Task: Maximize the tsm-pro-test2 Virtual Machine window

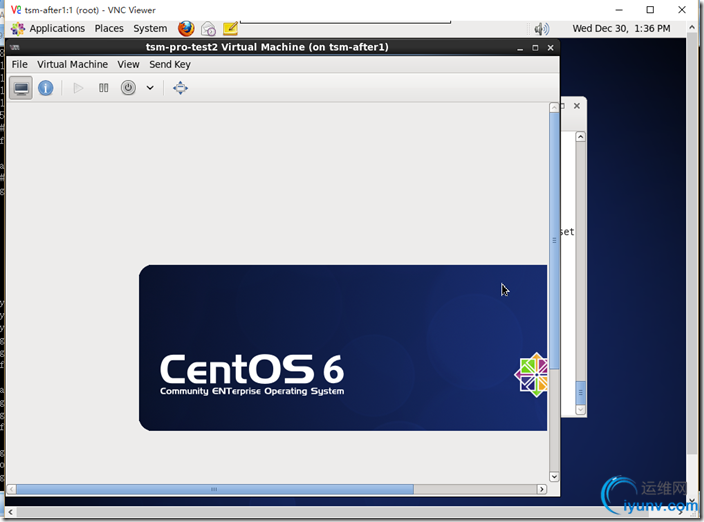Action: click(x=535, y=48)
